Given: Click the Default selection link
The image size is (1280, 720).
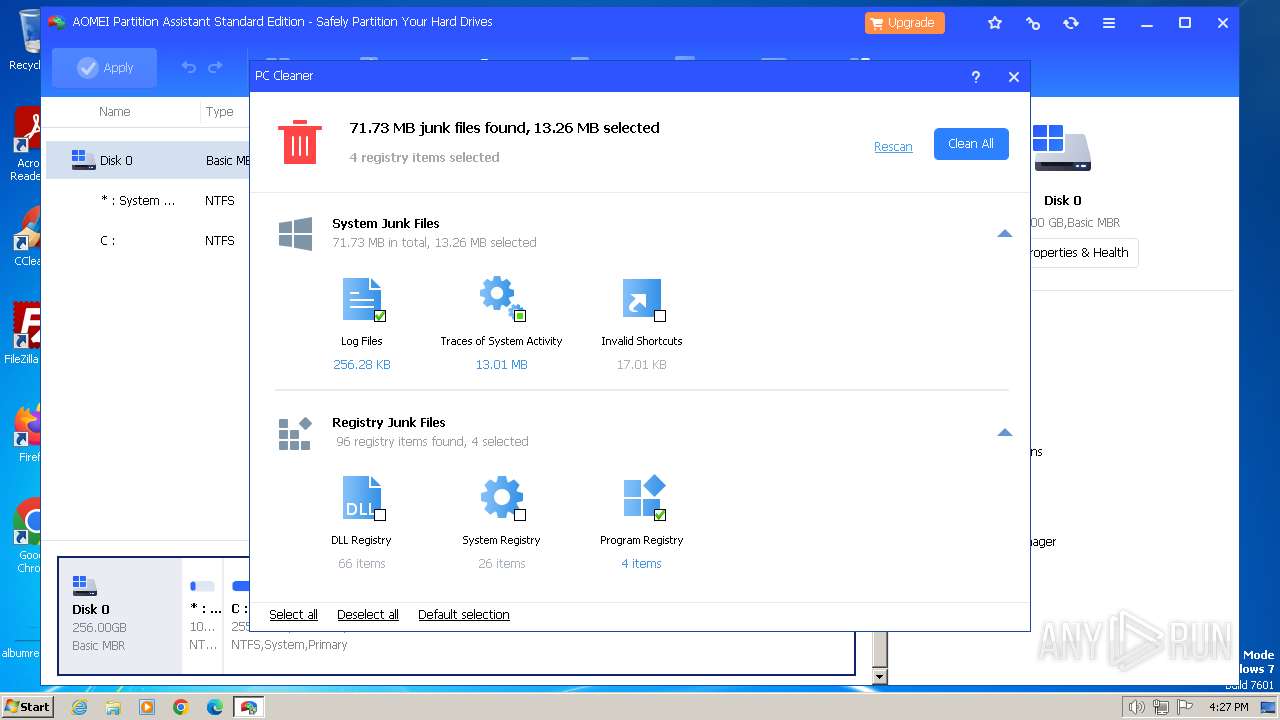Looking at the screenshot, I should 464,615.
